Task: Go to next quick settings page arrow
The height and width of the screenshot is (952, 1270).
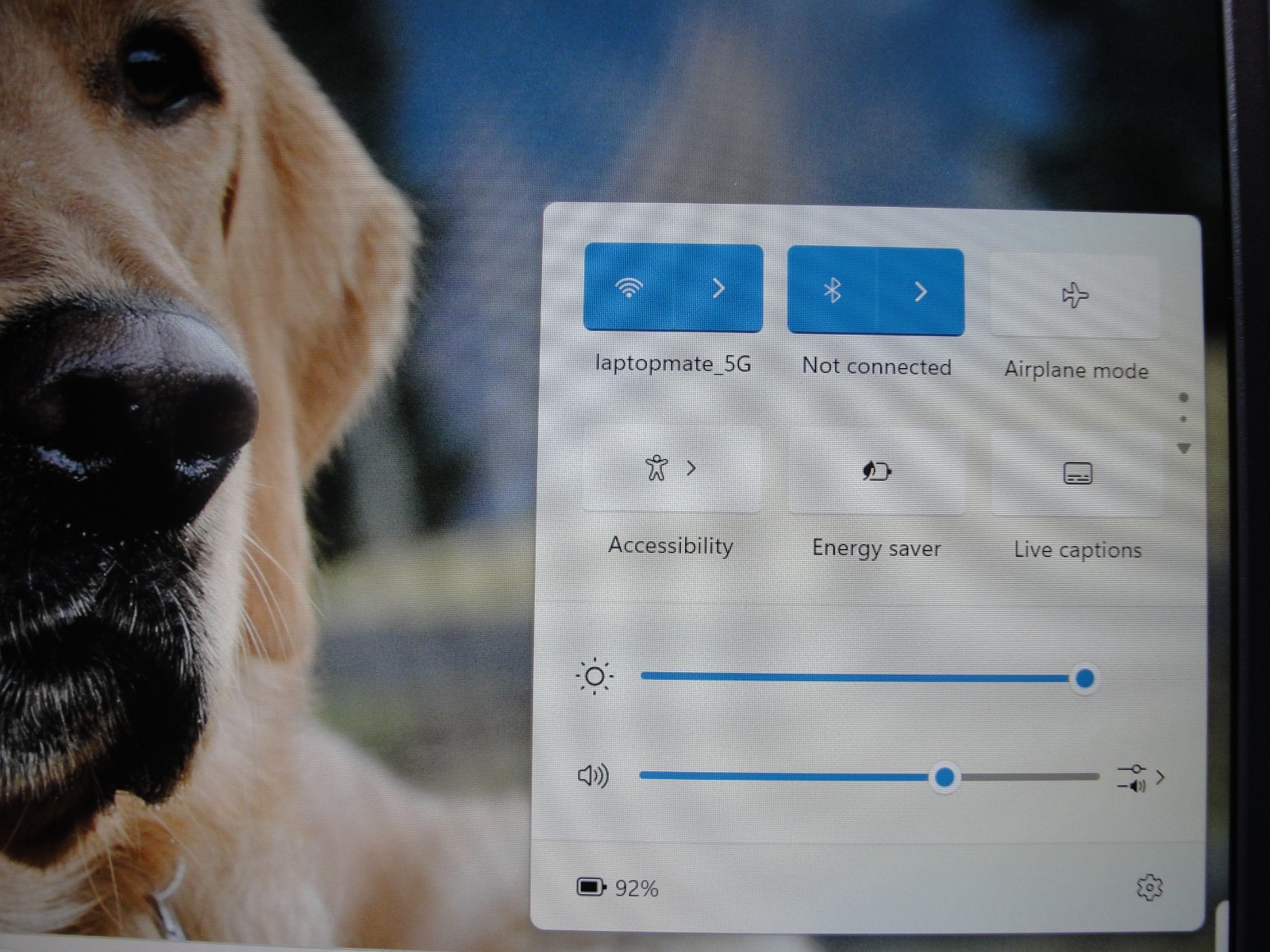Action: 1183,449
